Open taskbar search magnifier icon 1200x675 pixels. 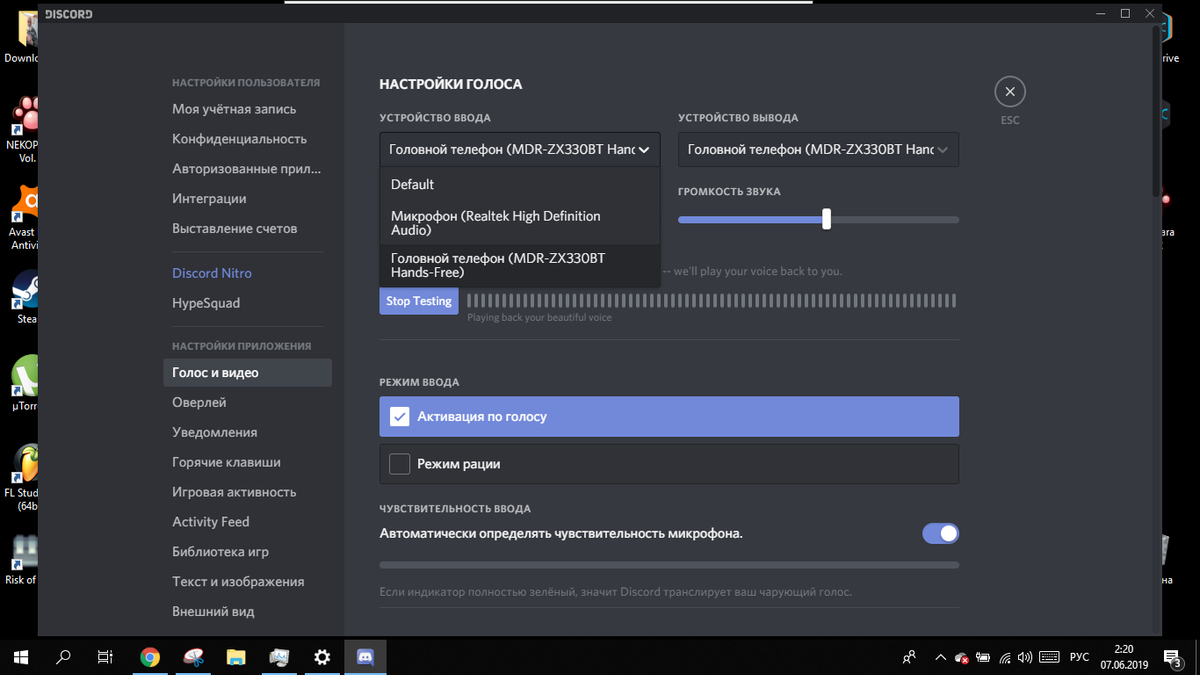64,657
